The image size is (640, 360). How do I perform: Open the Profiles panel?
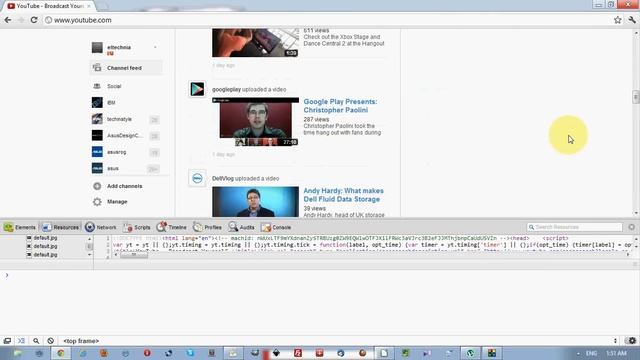[x=207, y=227]
